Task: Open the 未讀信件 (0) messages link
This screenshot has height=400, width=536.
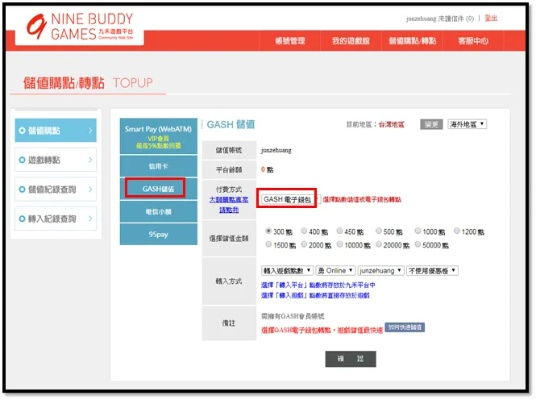Action: click(456, 18)
